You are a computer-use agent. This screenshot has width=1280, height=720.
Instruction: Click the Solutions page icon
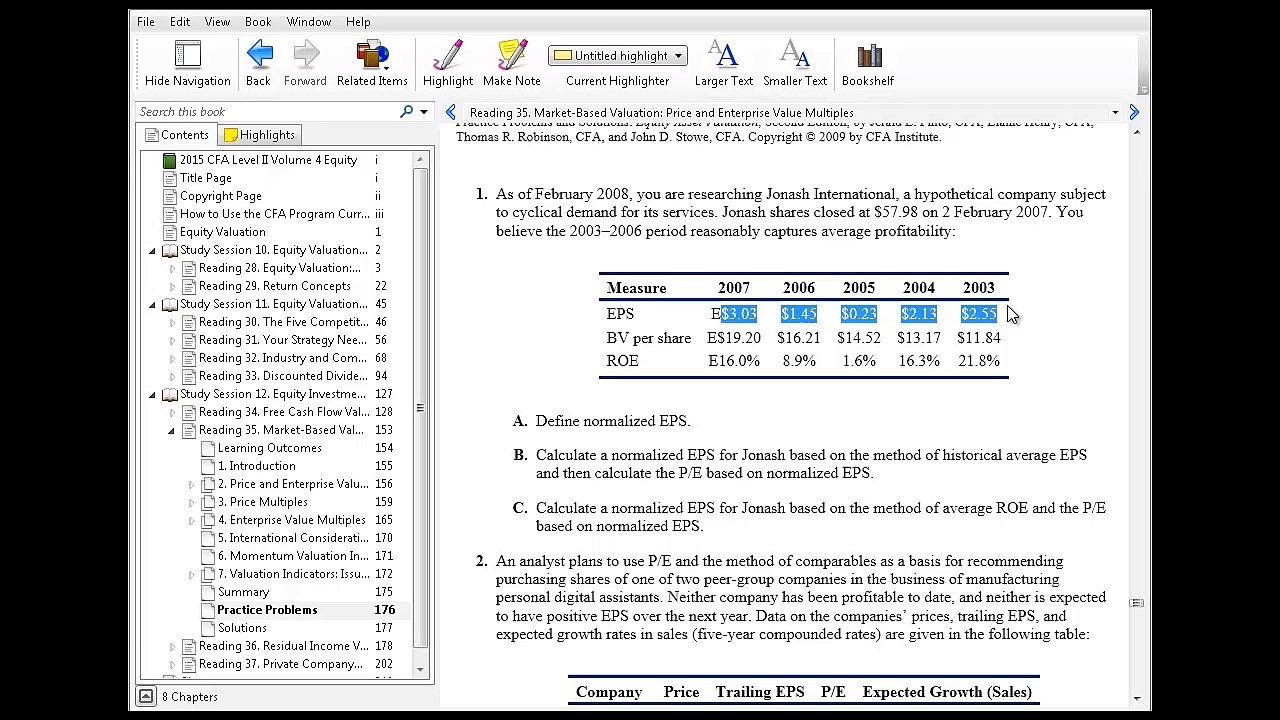[x=207, y=628]
